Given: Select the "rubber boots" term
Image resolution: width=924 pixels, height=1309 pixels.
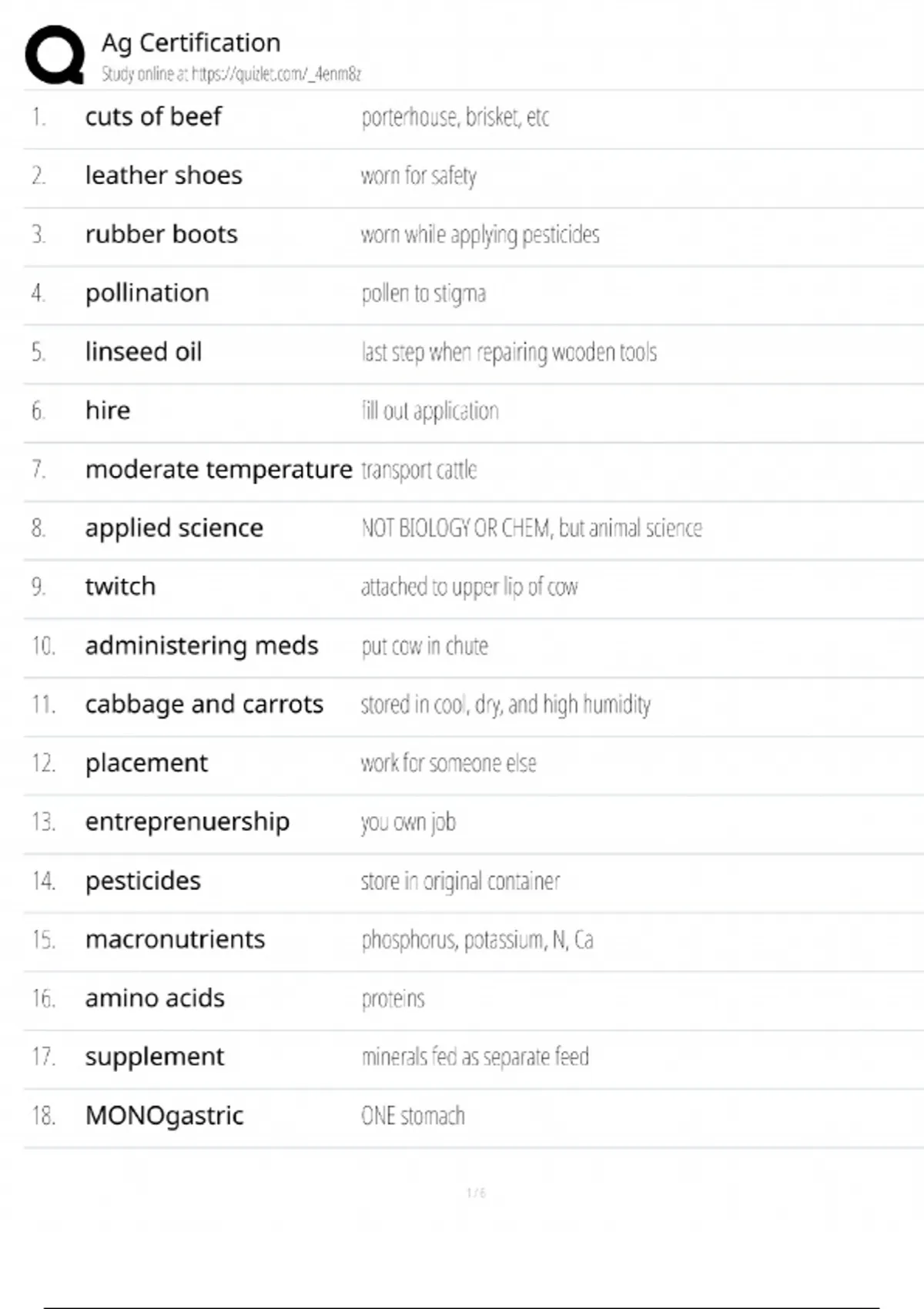Looking at the screenshot, I should click(x=161, y=234).
